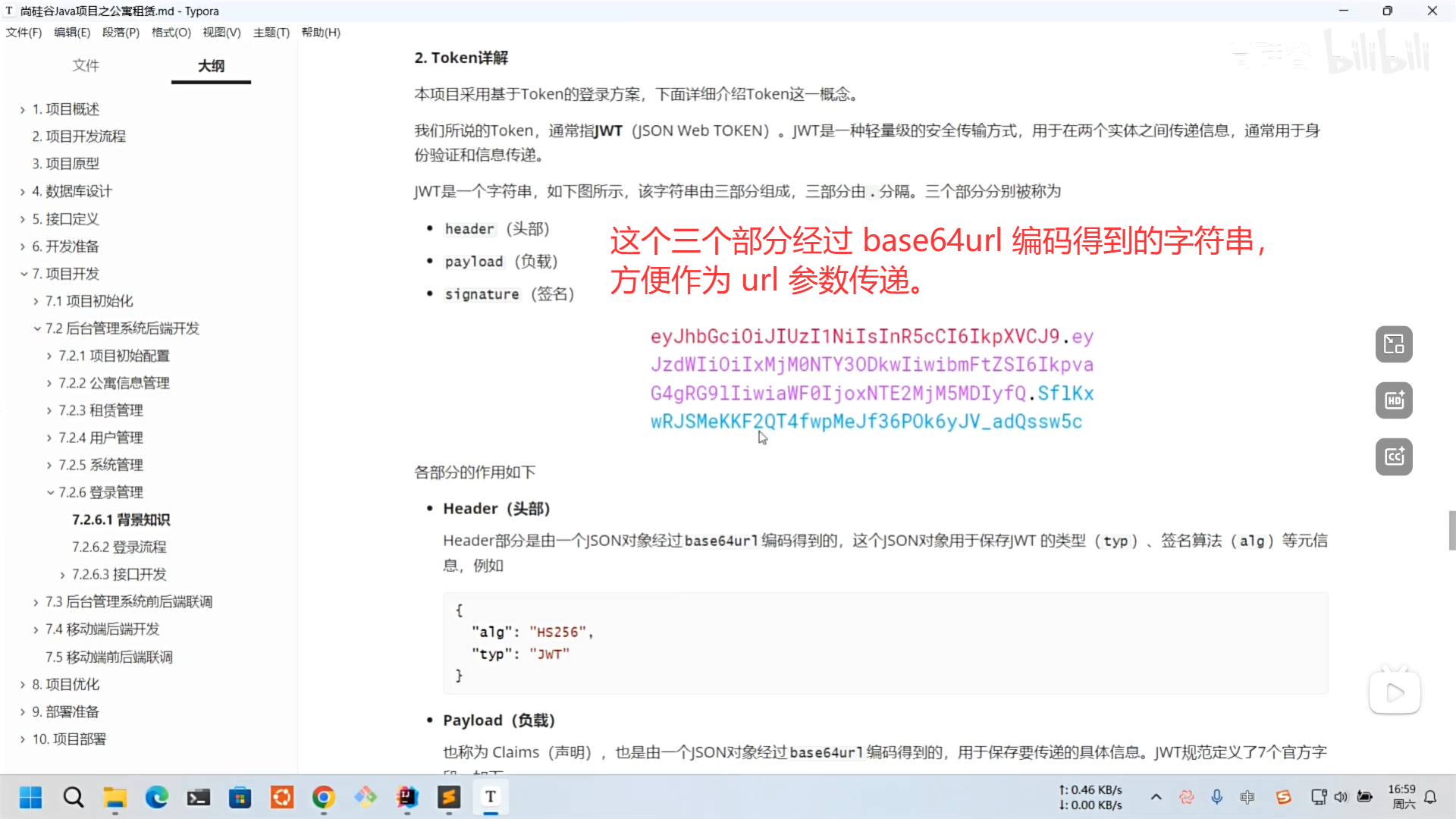1456x819 pixels.
Task: Expand the 7.2.2 公寓信息管理 node
Action: coord(50,383)
